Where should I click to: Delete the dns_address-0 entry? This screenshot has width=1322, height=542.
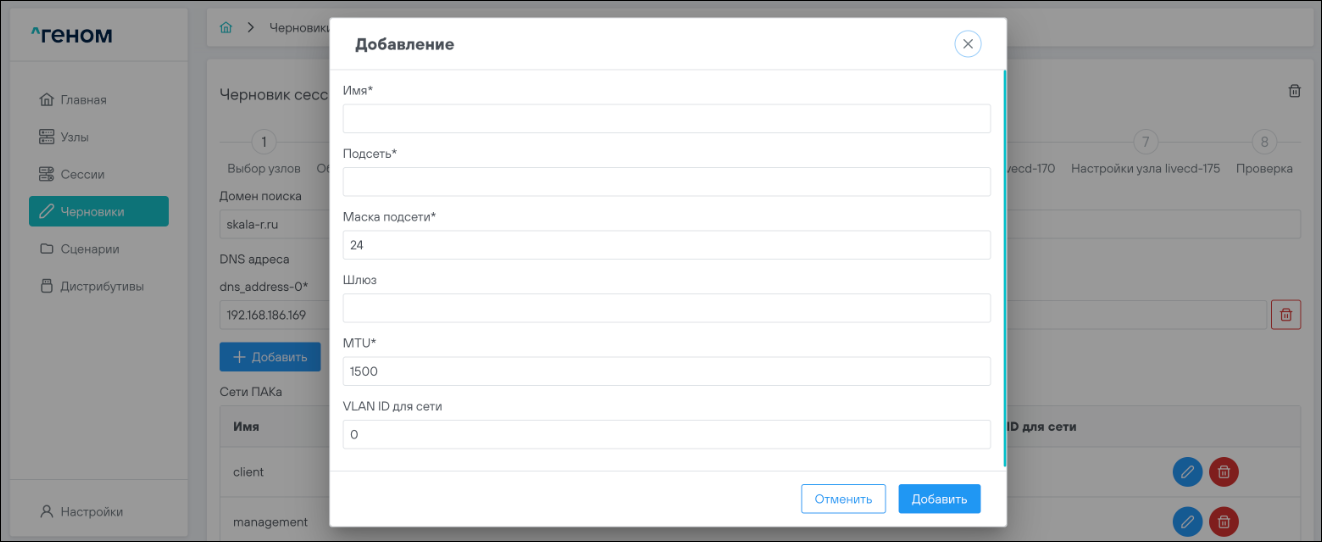coord(1286,314)
